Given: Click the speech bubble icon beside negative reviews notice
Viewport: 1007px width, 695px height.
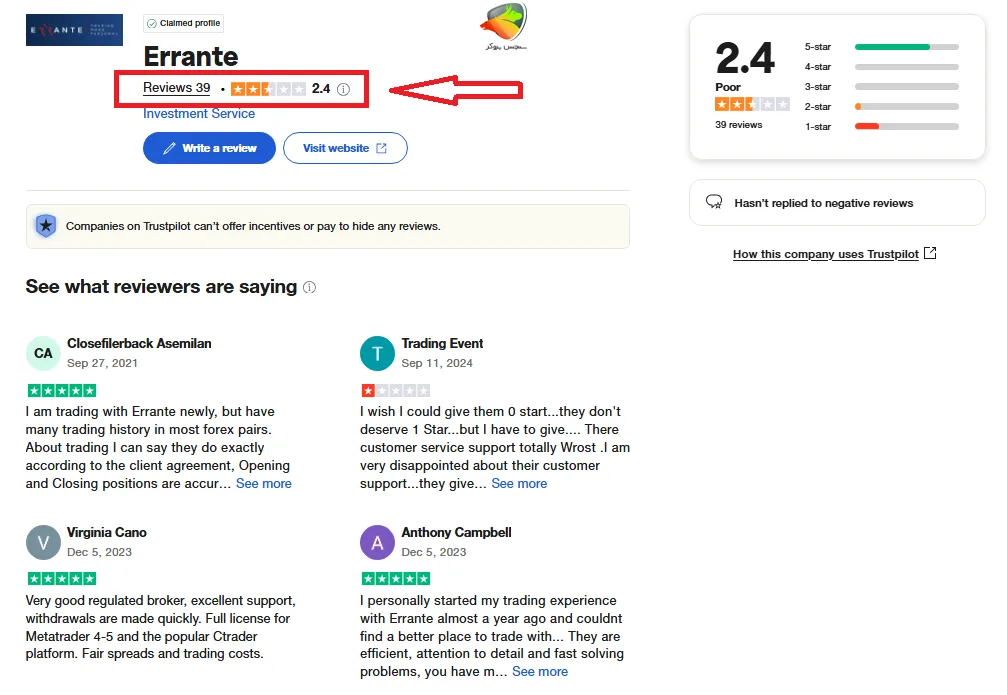Looking at the screenshot, I should click(x=714, y=202).
